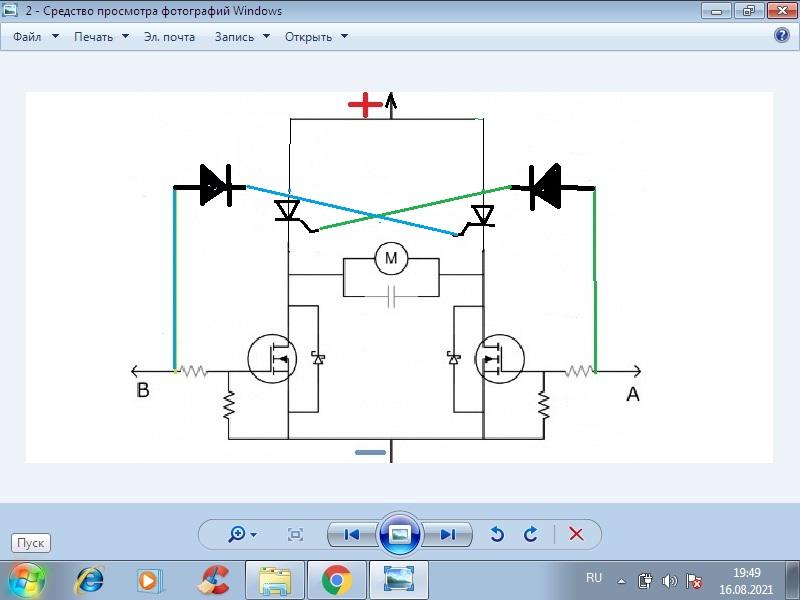Open the Печать menu

tap(93, 37)
